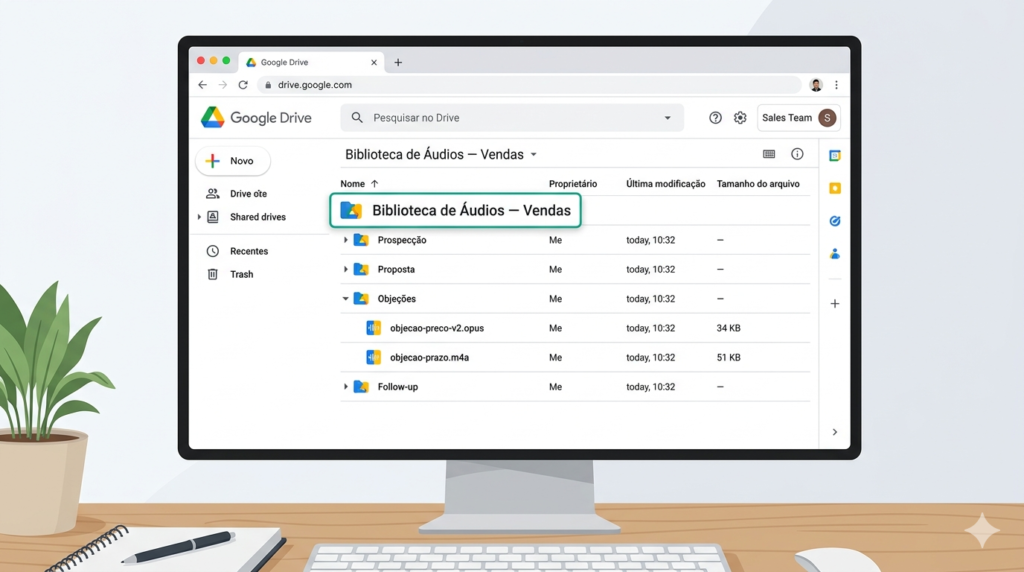Screen dimensions: 1024x572
Task: Click the 34 KB size cell
Action: (728, 328)
